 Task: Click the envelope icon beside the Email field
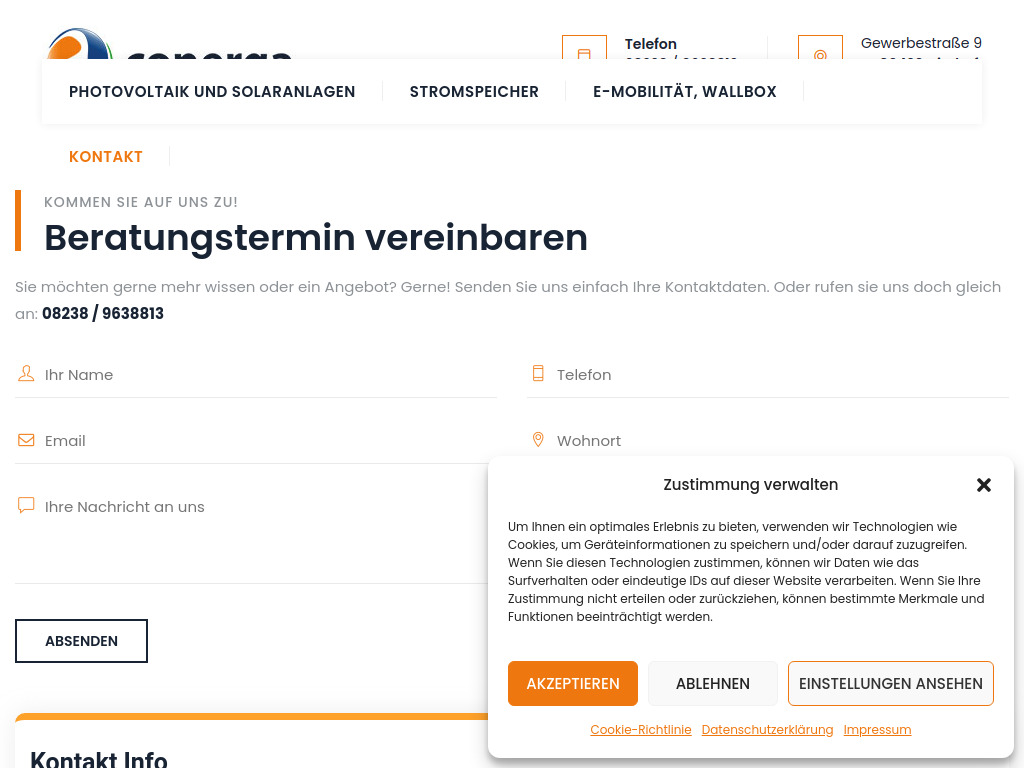[x=24, y=439]
